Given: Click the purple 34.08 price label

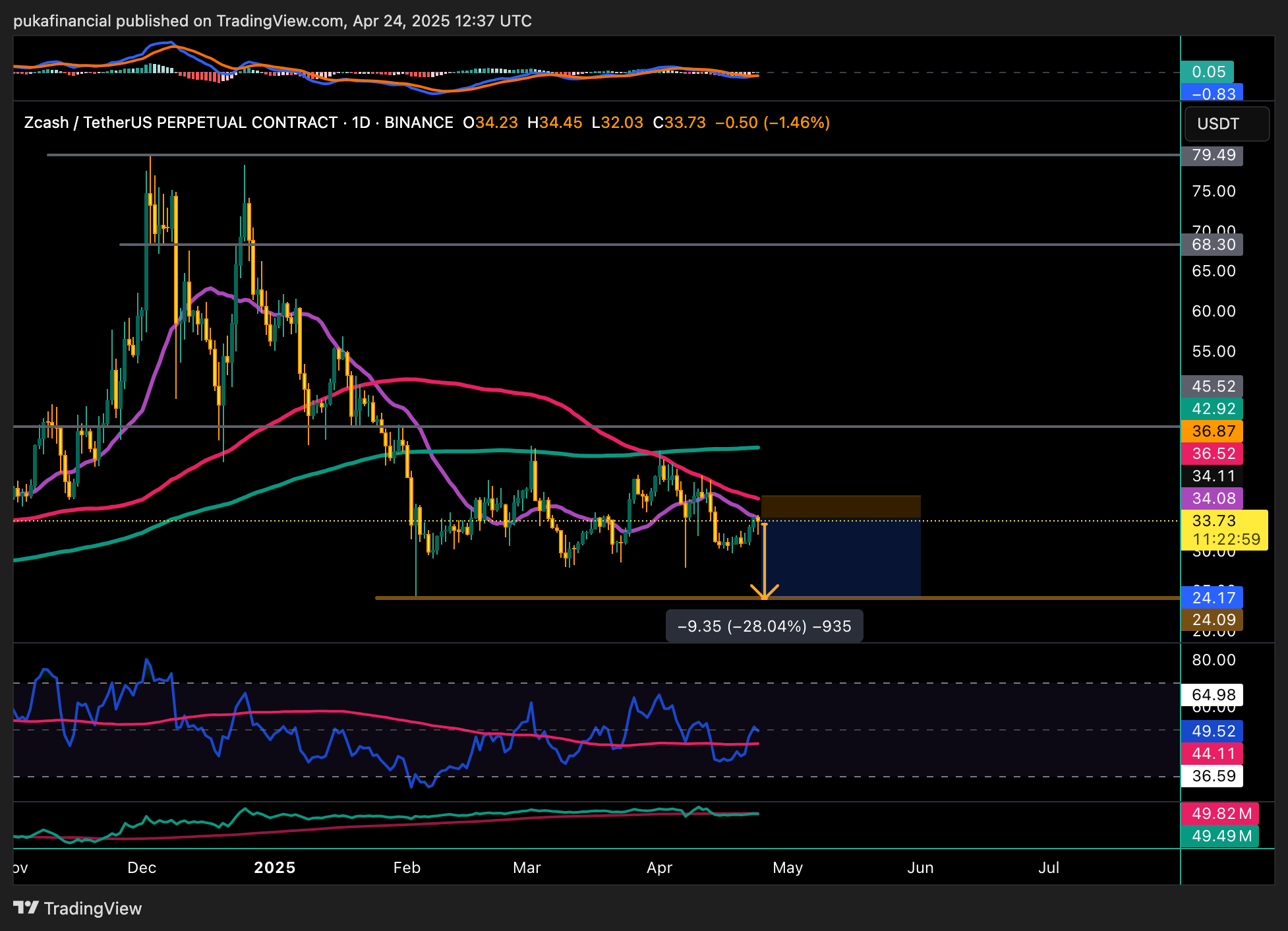Looking at the screenshot, I should (x=1212, y=498).
